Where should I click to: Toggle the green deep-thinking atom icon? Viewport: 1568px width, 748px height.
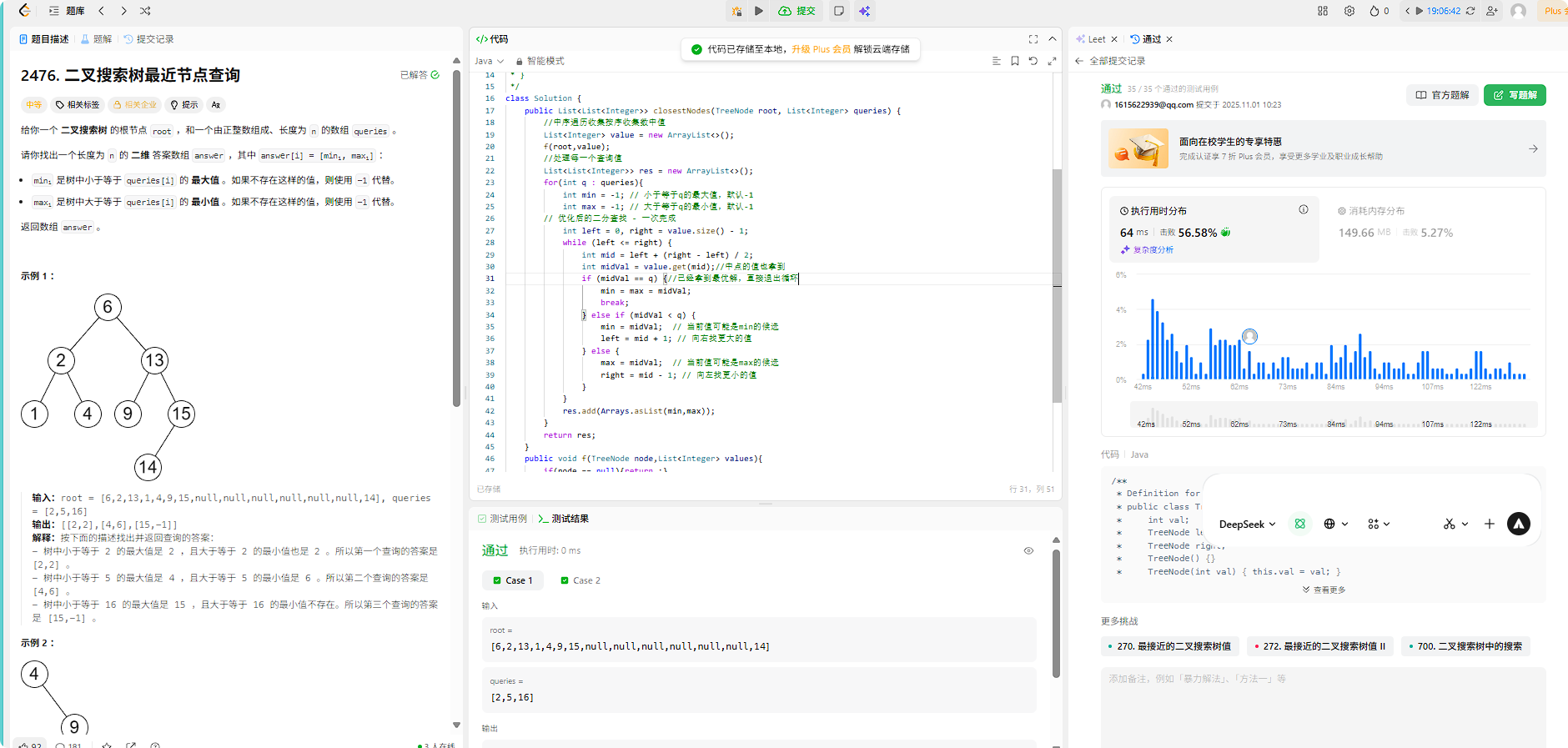pyautogui.click(x=1299, y=524)
